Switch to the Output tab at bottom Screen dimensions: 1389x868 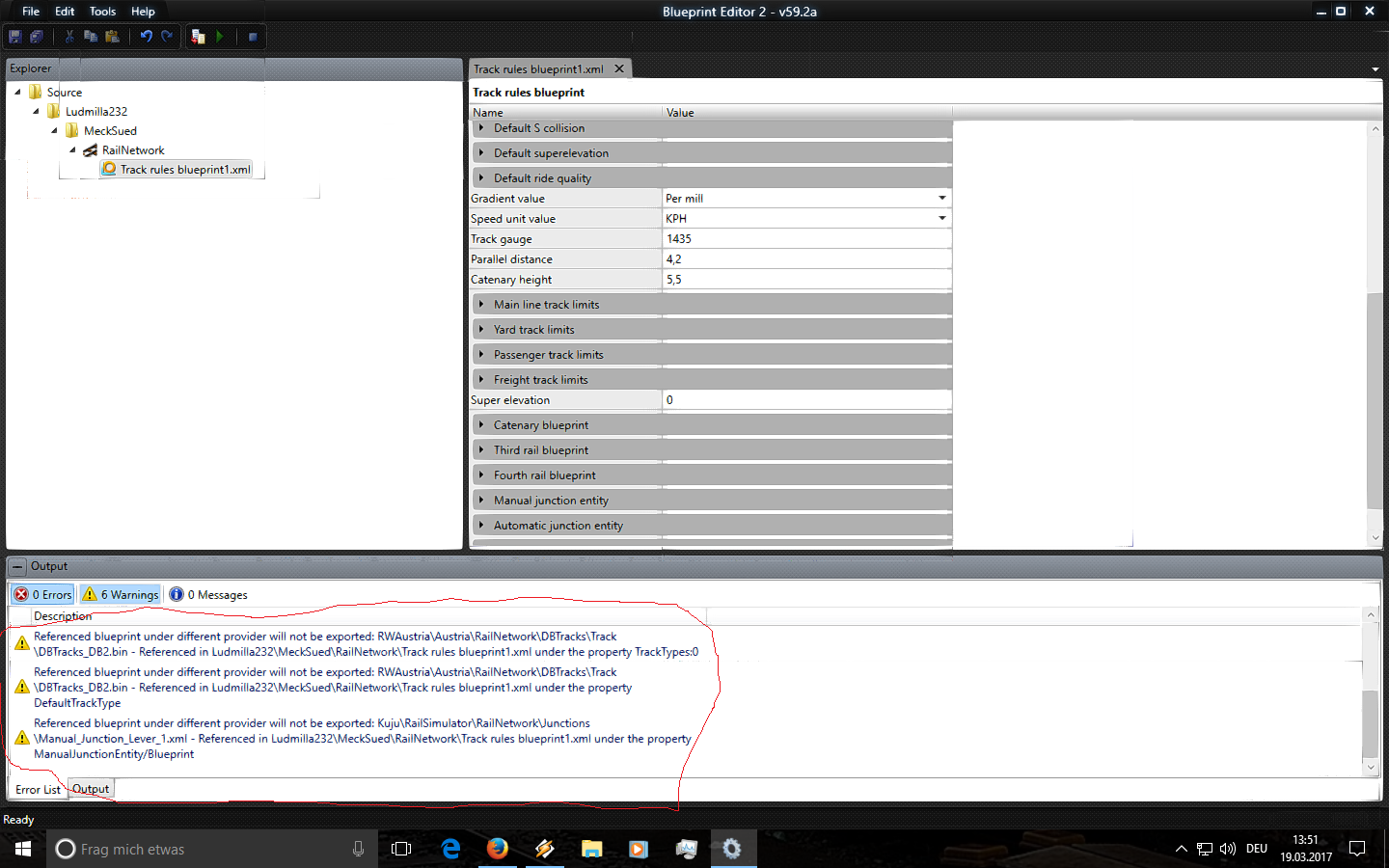click(x=91, y=789)
